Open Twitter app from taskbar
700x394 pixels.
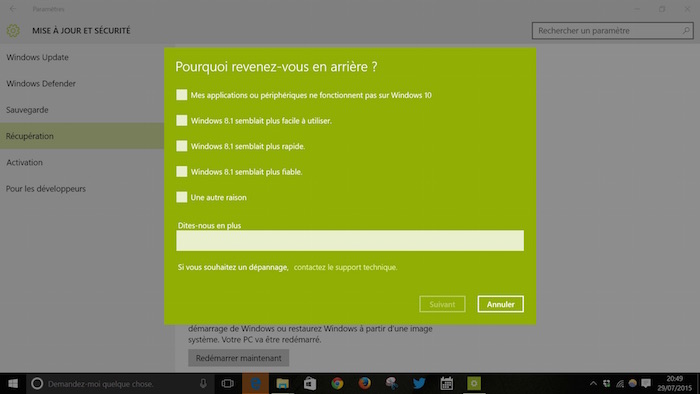419,384
